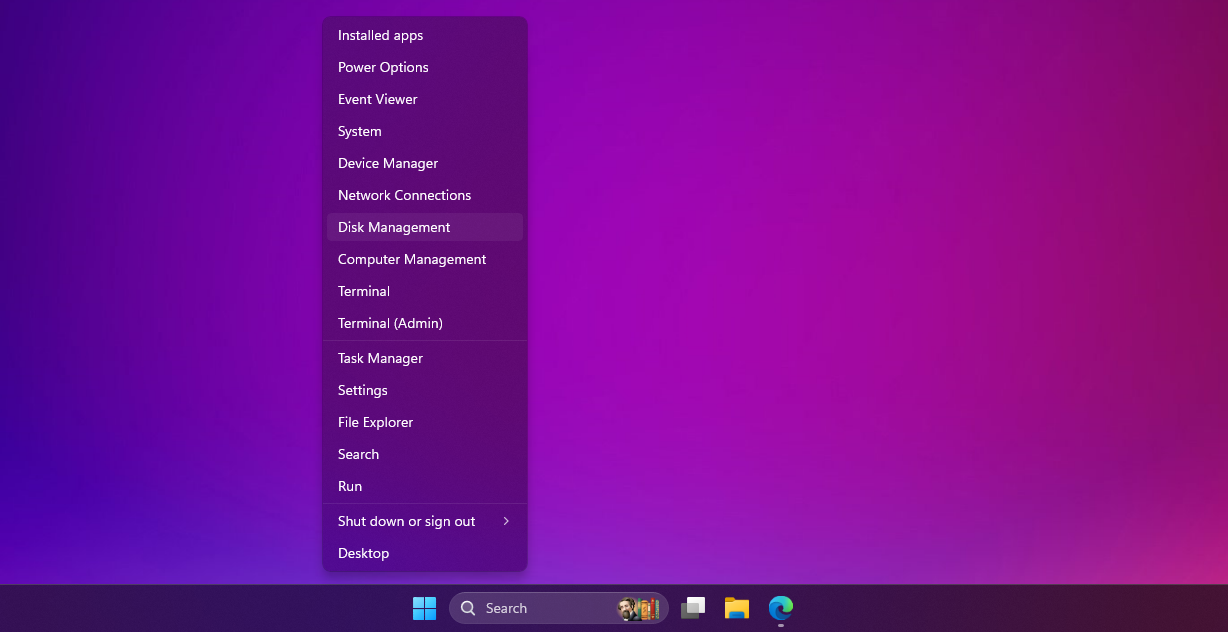Screen dimensions: 1228x632
Task: Open Settings from the power user menu
Action: (x=425, y=390)
